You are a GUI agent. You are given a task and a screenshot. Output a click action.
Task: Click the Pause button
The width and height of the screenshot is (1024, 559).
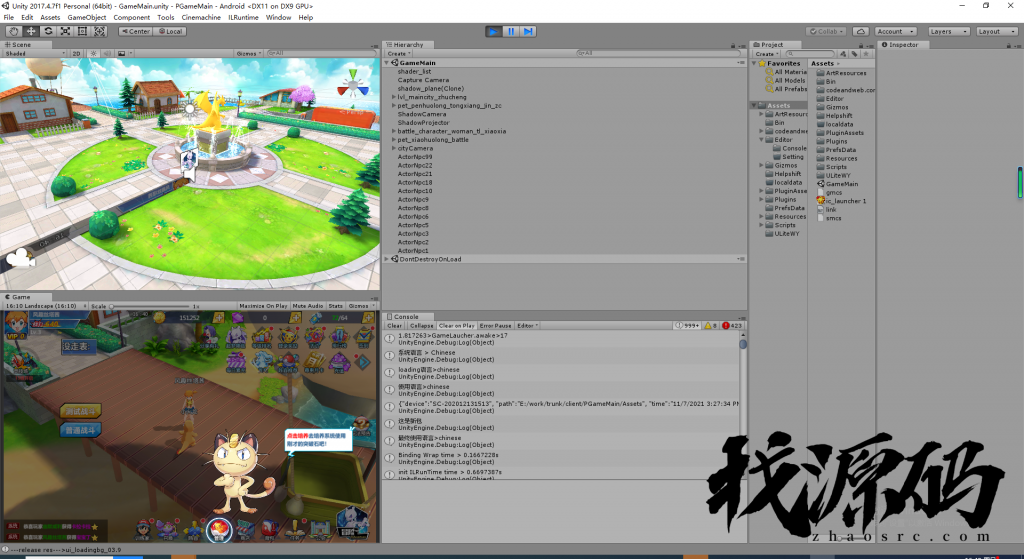511,31
